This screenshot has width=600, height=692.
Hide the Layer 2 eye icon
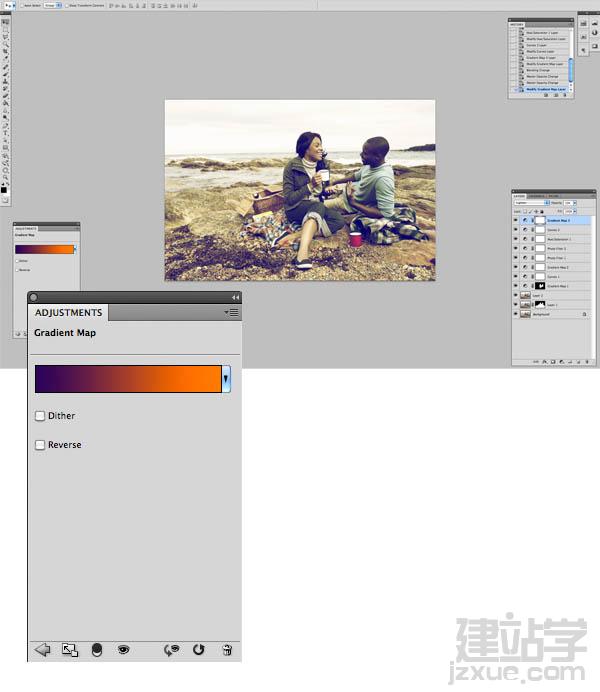(x=515, y=295)
